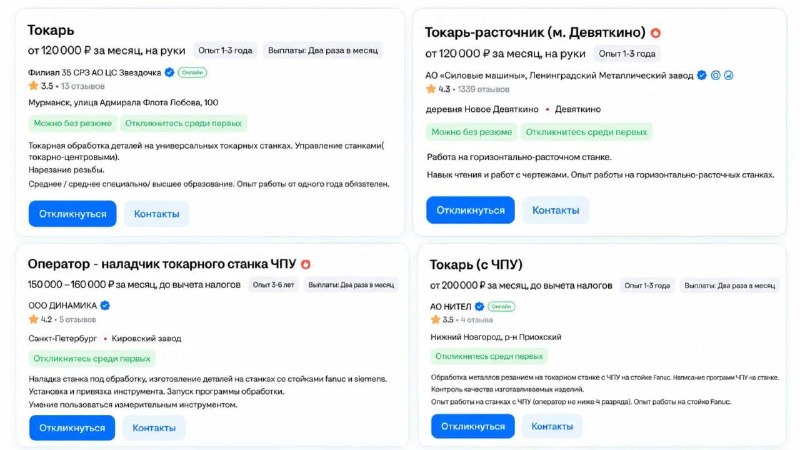
Task: Click the verified checkmark next to Звездочка
Action: click(169, 72)
